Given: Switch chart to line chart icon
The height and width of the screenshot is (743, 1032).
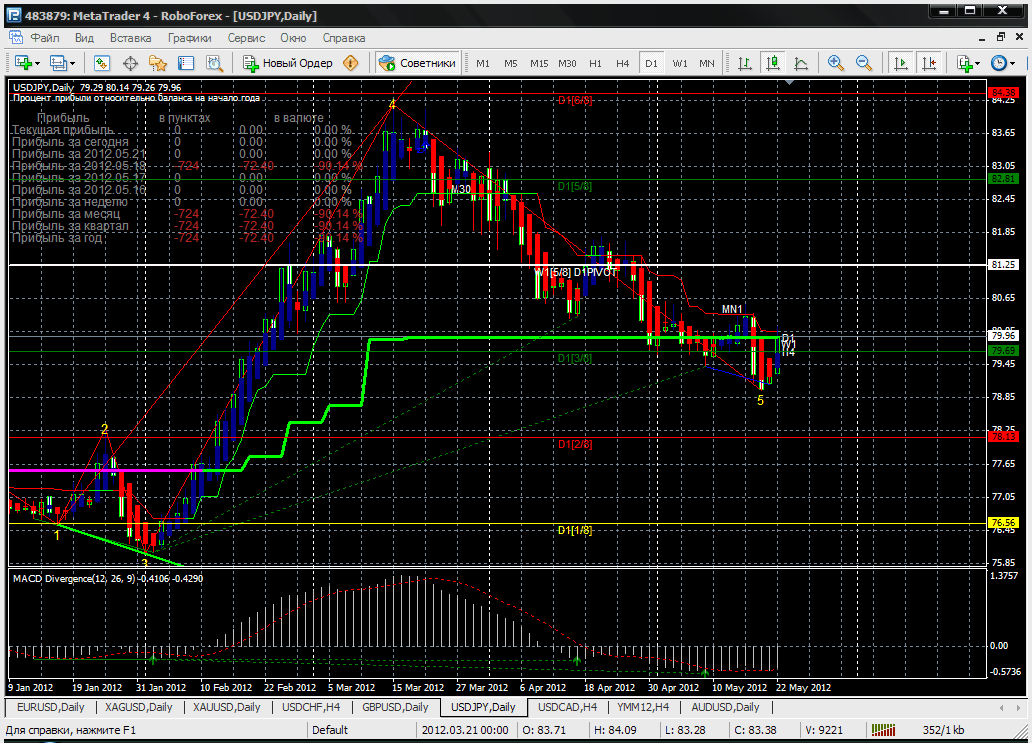Looking at the screenshot, I should [801, 63].
